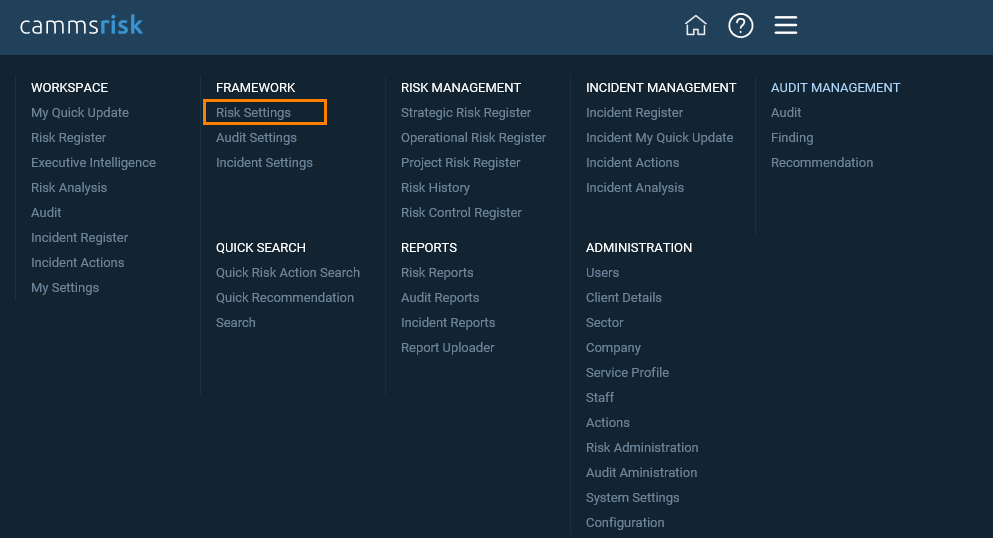This screenshot has width=993, height=538.
Task: Select Audit Settings menu item
Action: [256, 137]
